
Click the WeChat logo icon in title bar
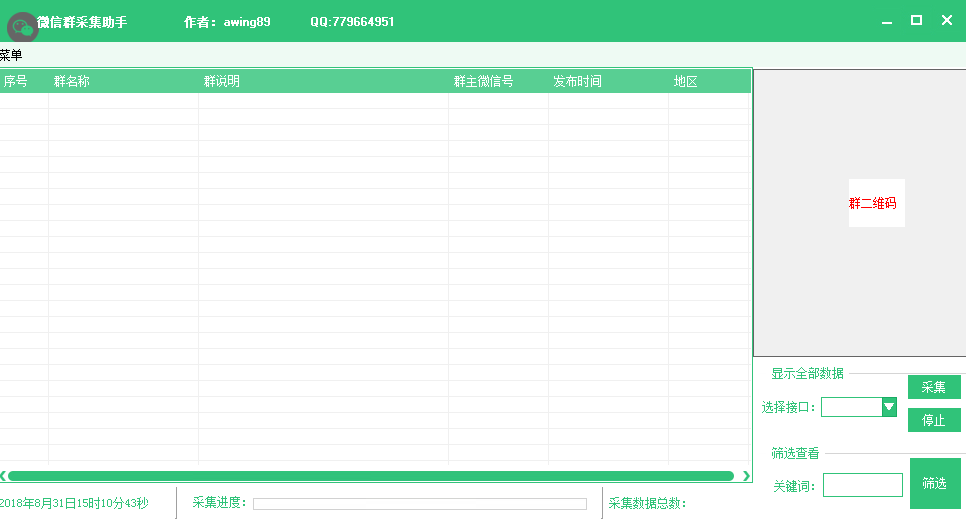point(23,27)
